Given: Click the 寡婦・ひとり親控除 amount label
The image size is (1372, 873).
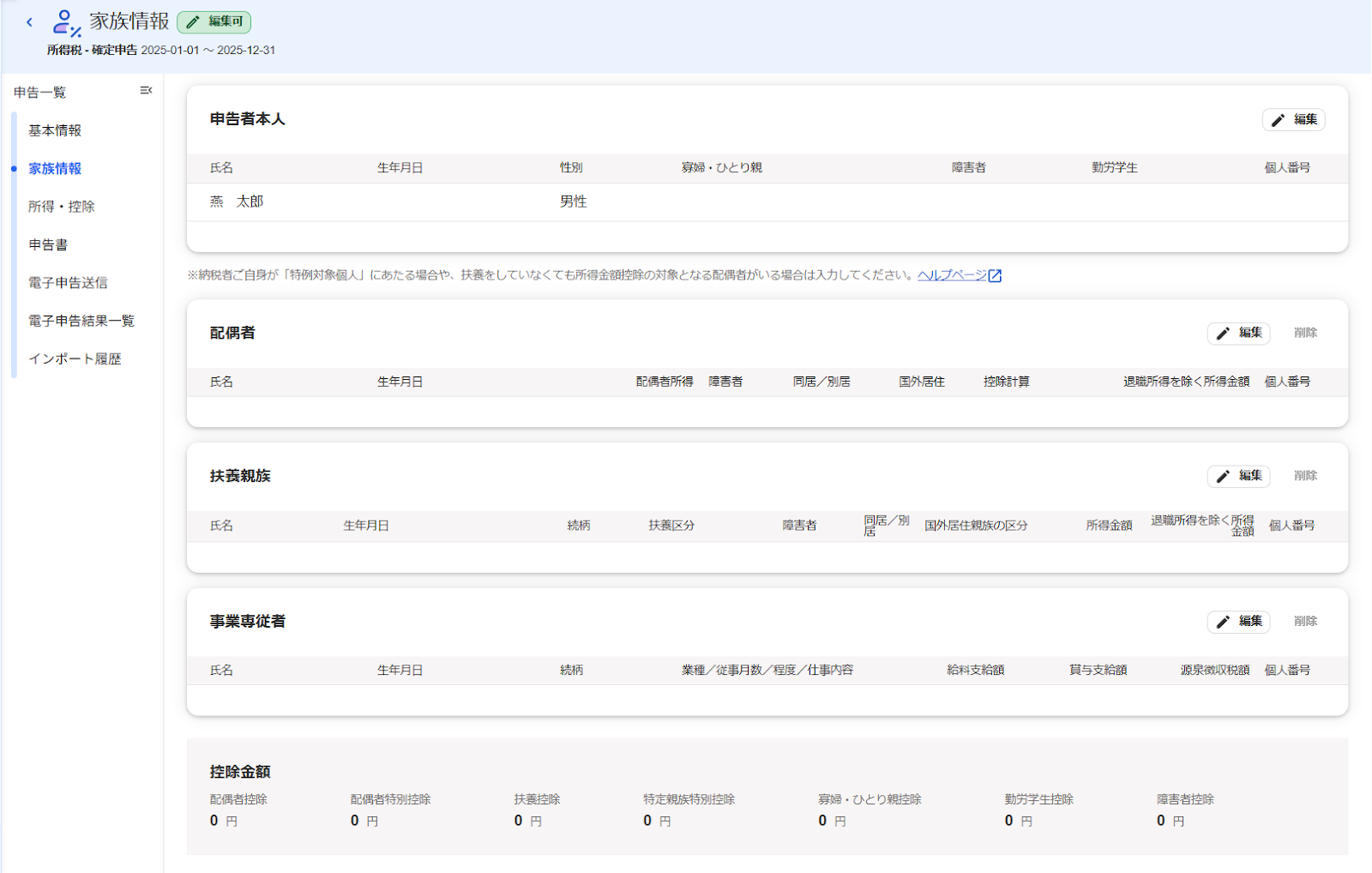Looking at the screenshot, I should point(870,799).
